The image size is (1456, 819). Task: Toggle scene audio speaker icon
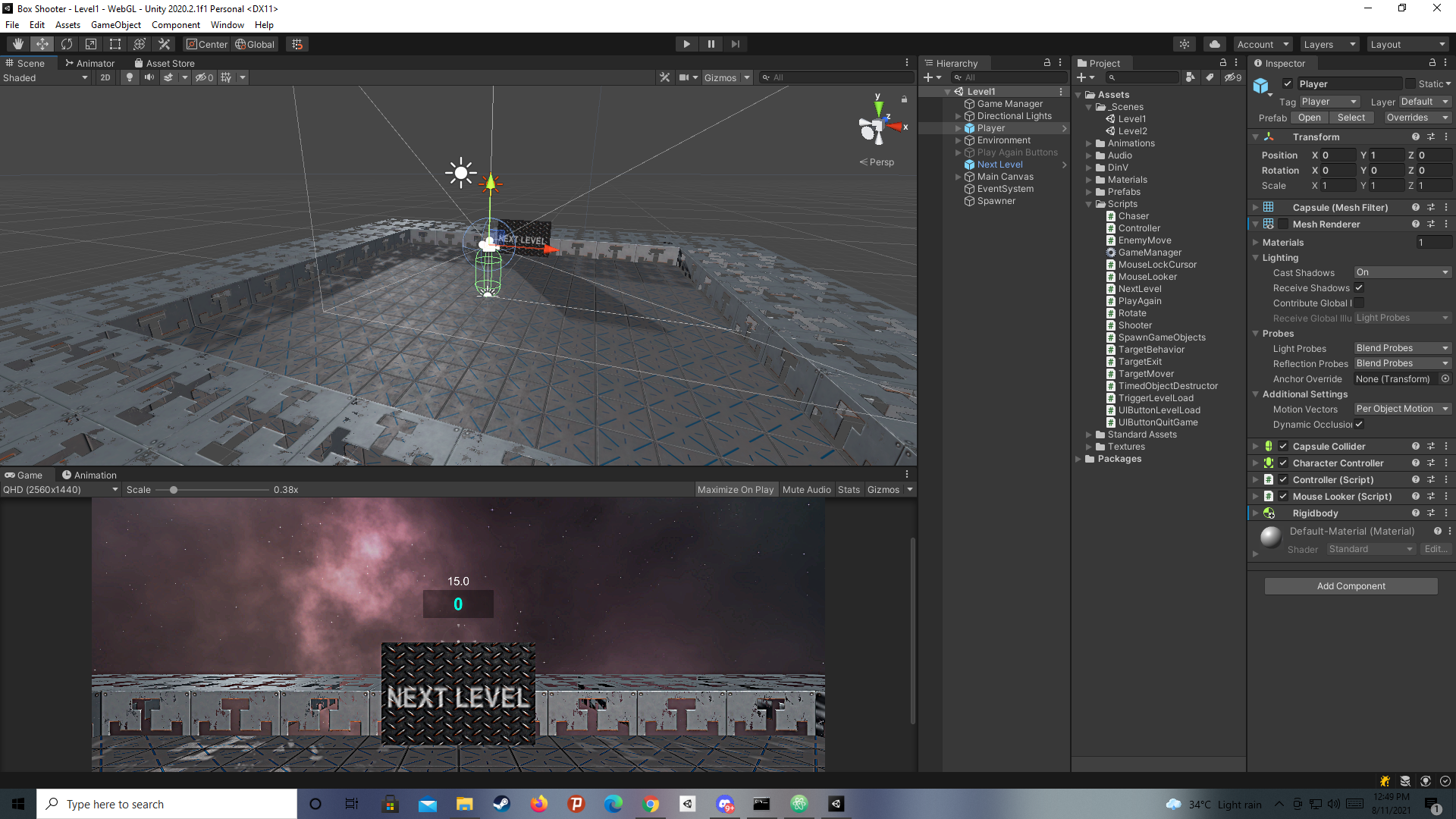(149, 77)
